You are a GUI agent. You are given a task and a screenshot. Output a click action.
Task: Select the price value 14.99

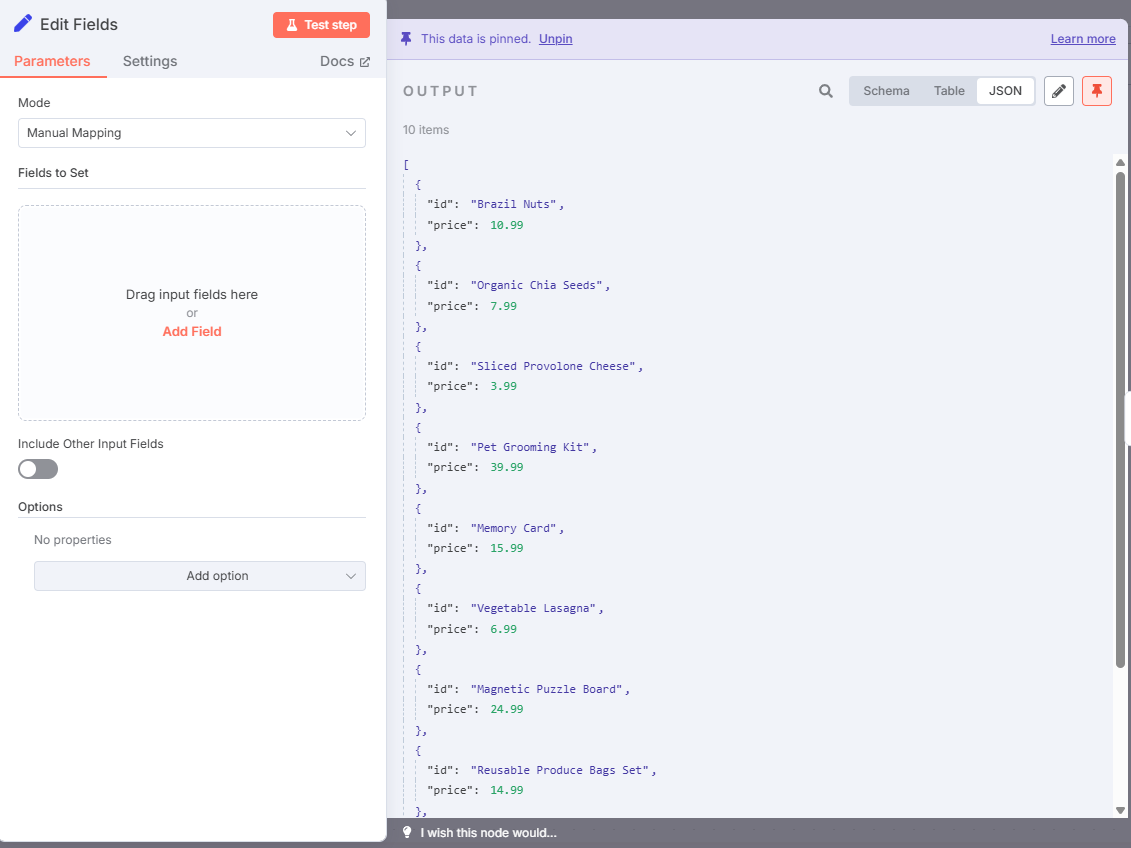pos(506,790)
